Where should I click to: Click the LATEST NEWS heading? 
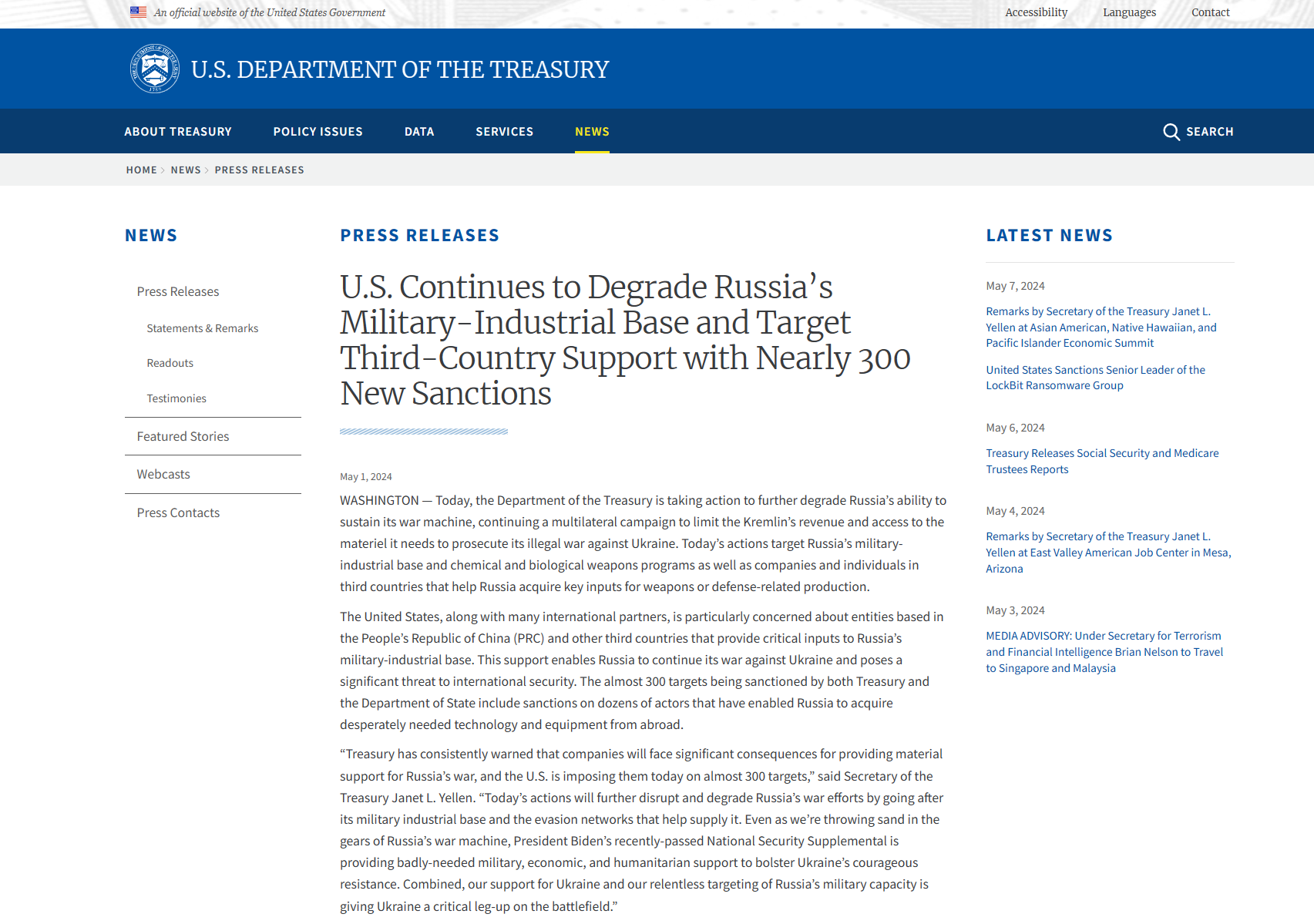click(1050, 236)
